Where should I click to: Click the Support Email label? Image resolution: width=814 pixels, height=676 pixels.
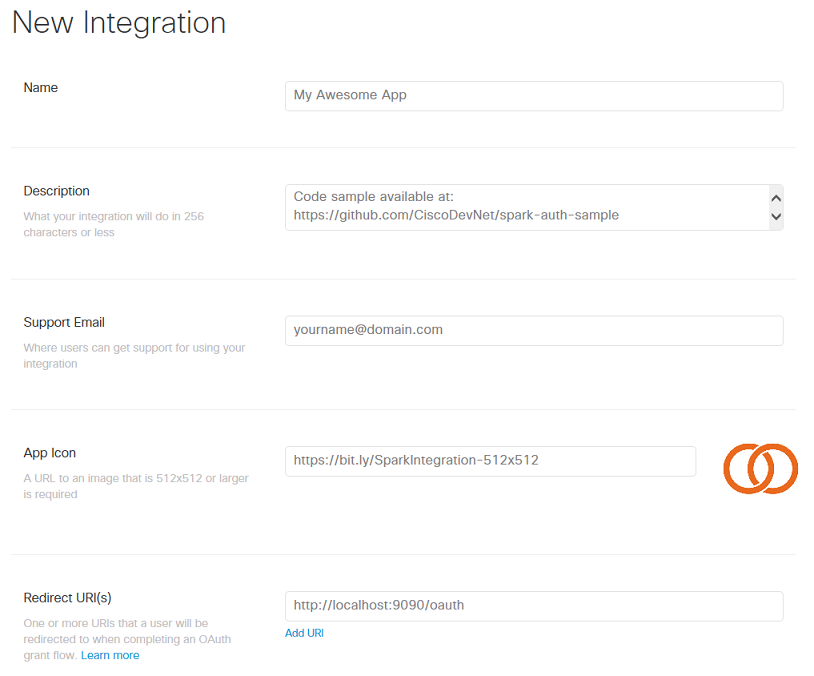pyautogui.click(x=64, y=322)
